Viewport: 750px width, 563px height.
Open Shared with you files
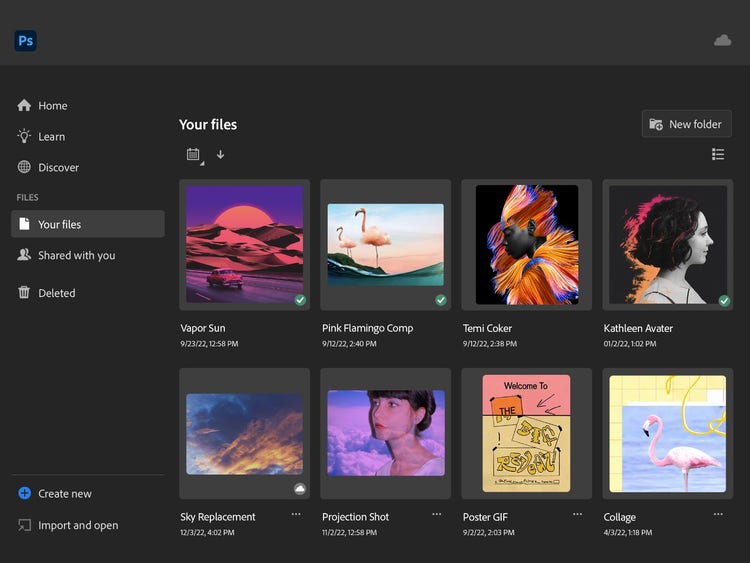(76, 255)
